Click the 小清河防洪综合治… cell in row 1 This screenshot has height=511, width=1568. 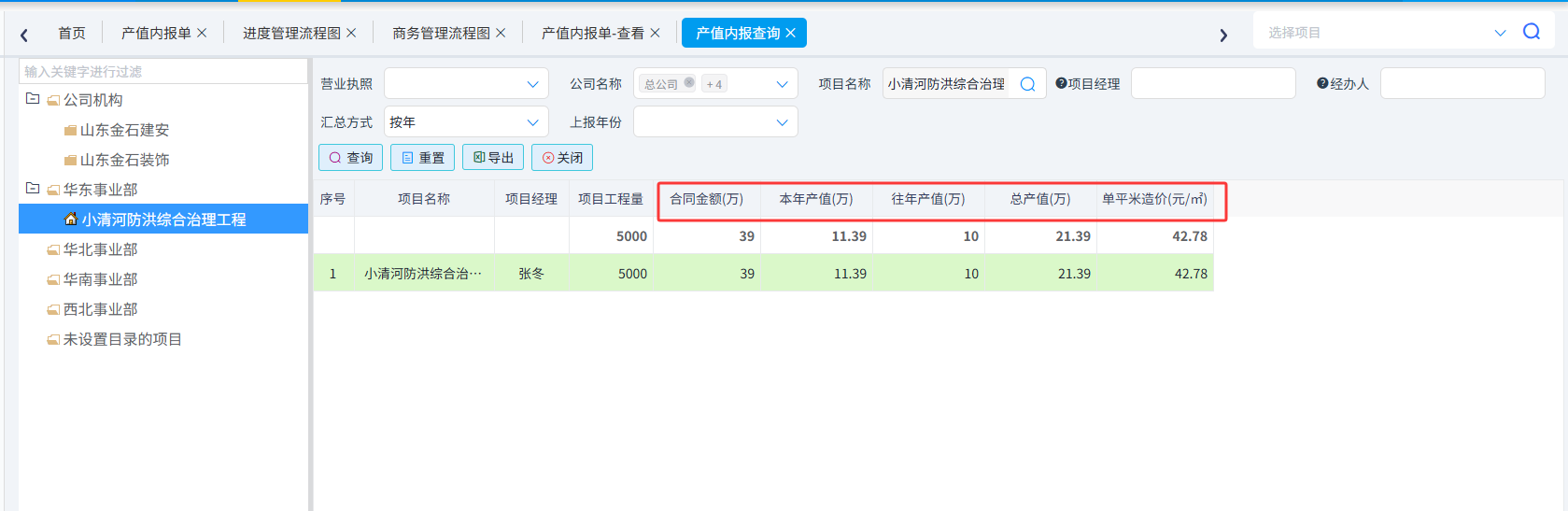tap(424, 274)
